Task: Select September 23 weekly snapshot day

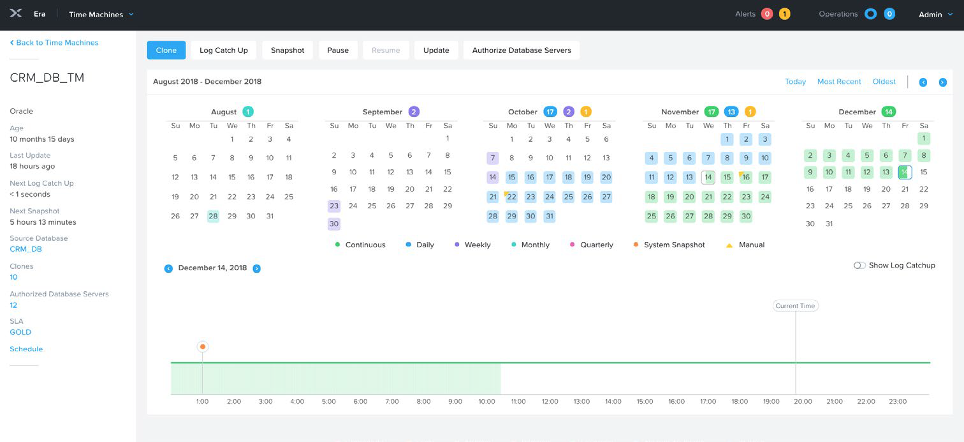Action: click(334, 205)
